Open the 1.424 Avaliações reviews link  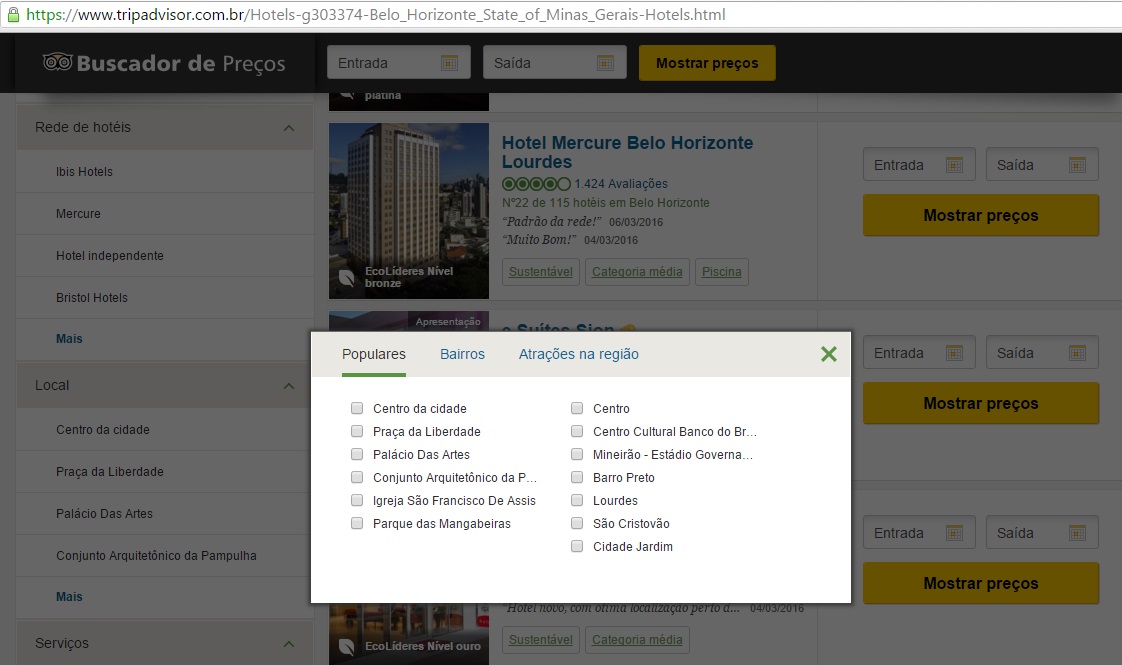621,184
